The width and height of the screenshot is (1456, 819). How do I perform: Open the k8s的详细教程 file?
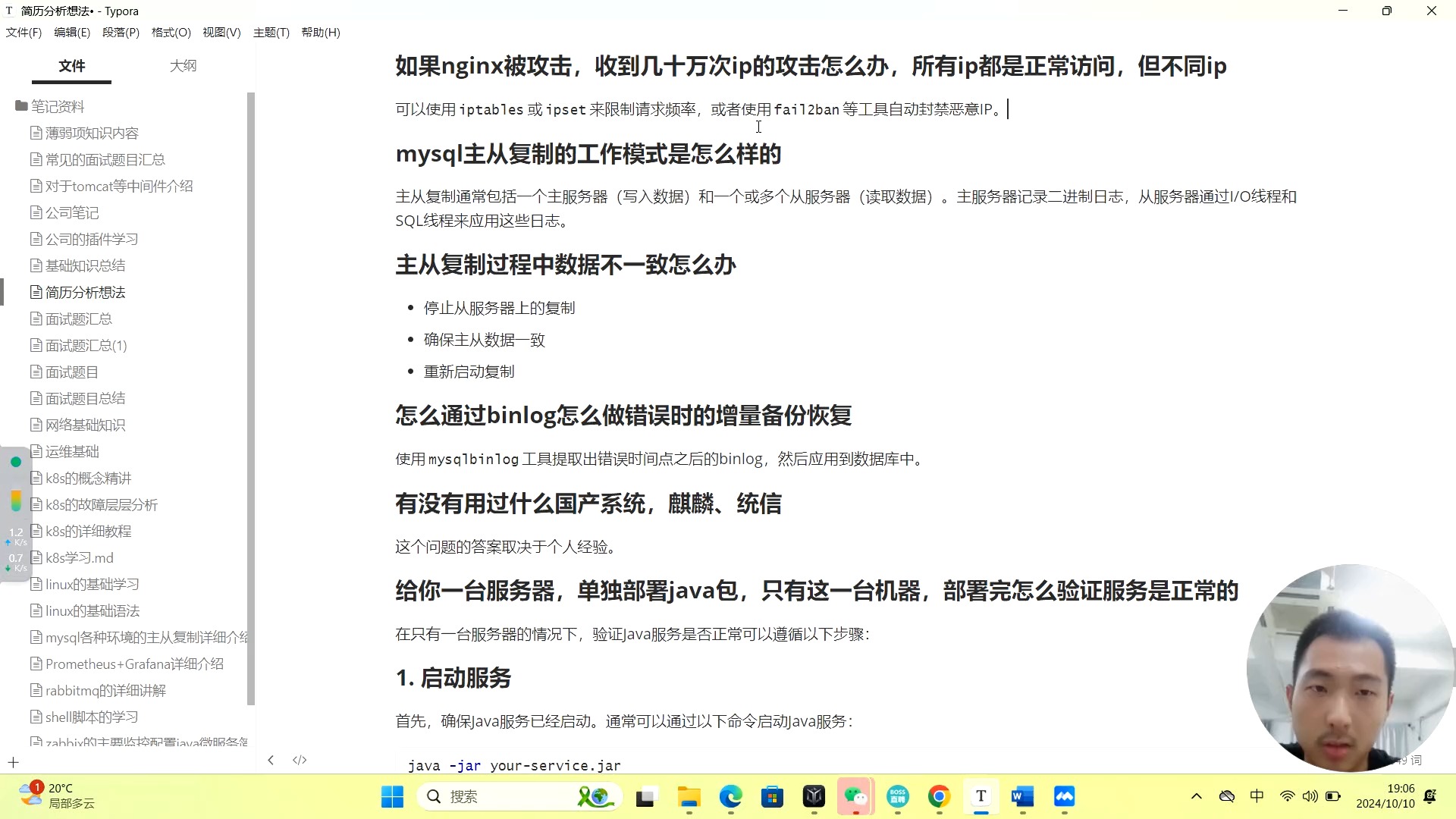click(80, 532)
